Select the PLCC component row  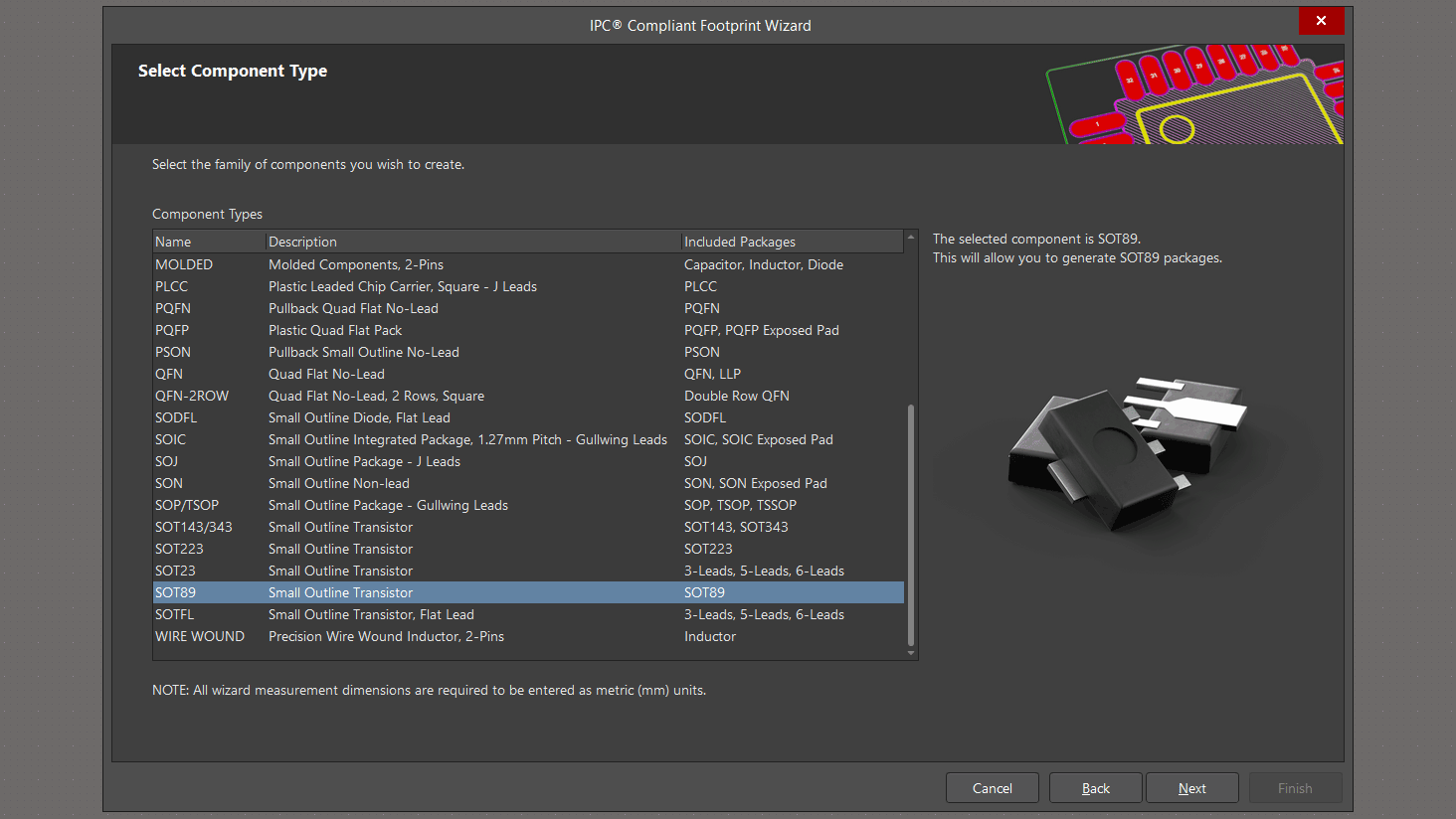[172, 286]
